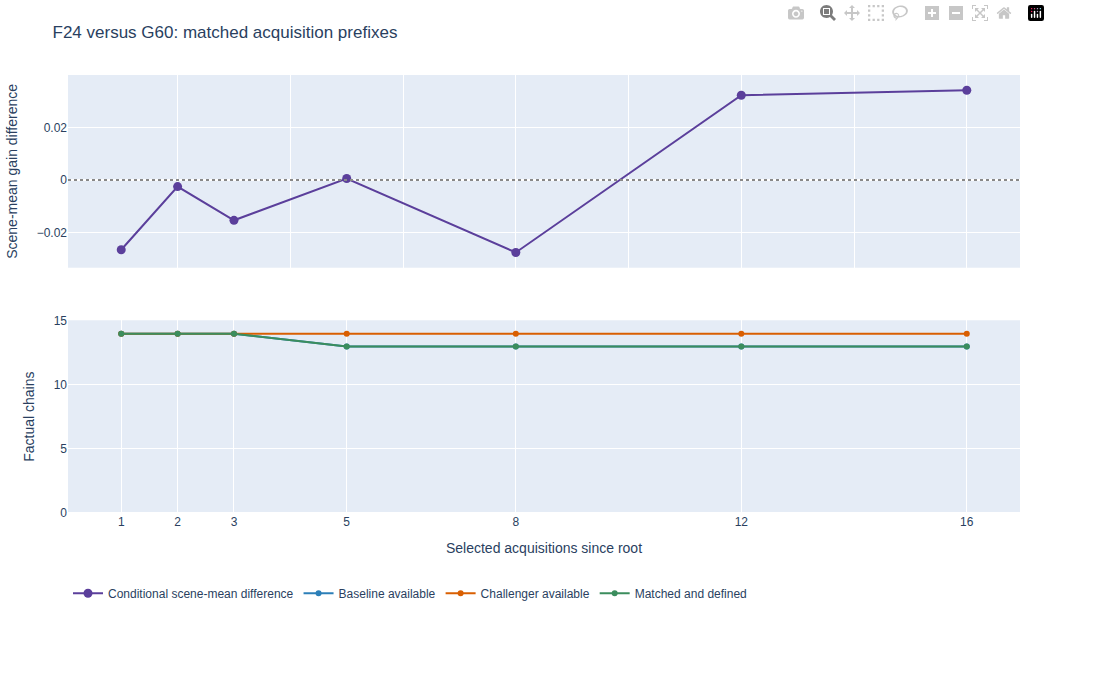Open the Plotly logo link
The width and height of the screenshot is (1100, 680).
coord(1036,13)
